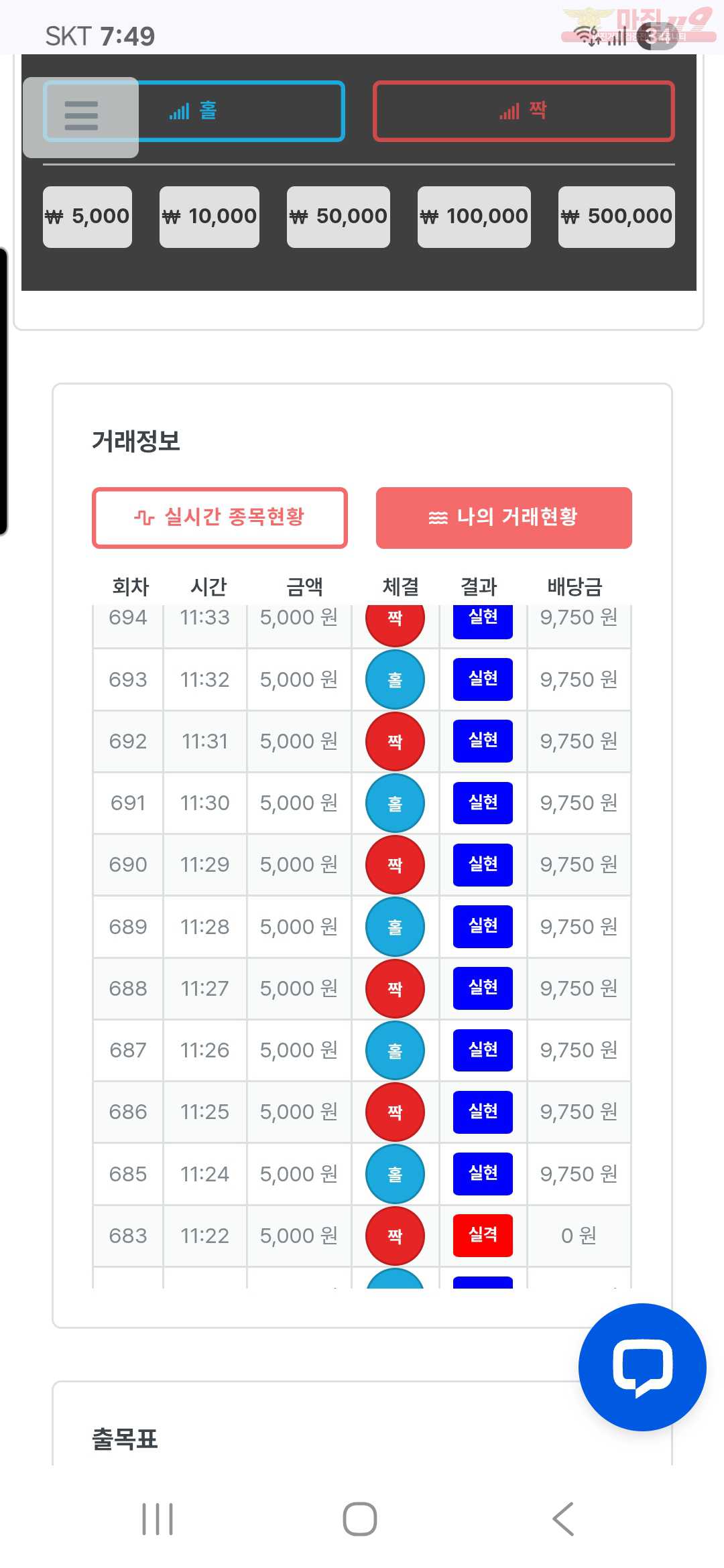
Task: Choose the ₩ 500,000 bet amount
Action: click(616, 216)
